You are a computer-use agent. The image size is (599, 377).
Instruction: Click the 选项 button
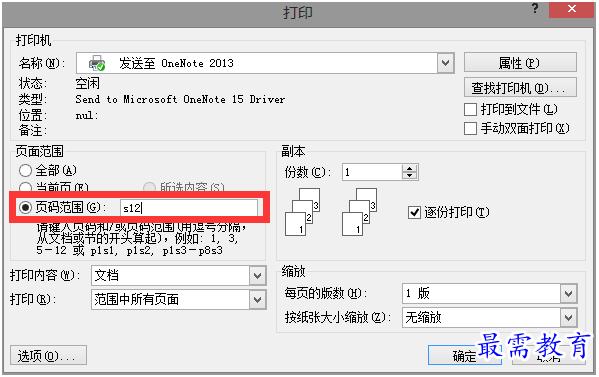tap(48, 356)
